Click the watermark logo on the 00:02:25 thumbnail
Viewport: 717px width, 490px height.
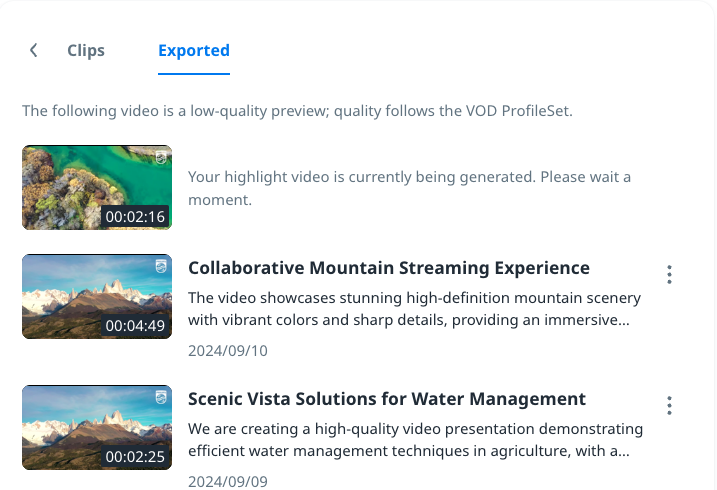click(x=160, y=397)
